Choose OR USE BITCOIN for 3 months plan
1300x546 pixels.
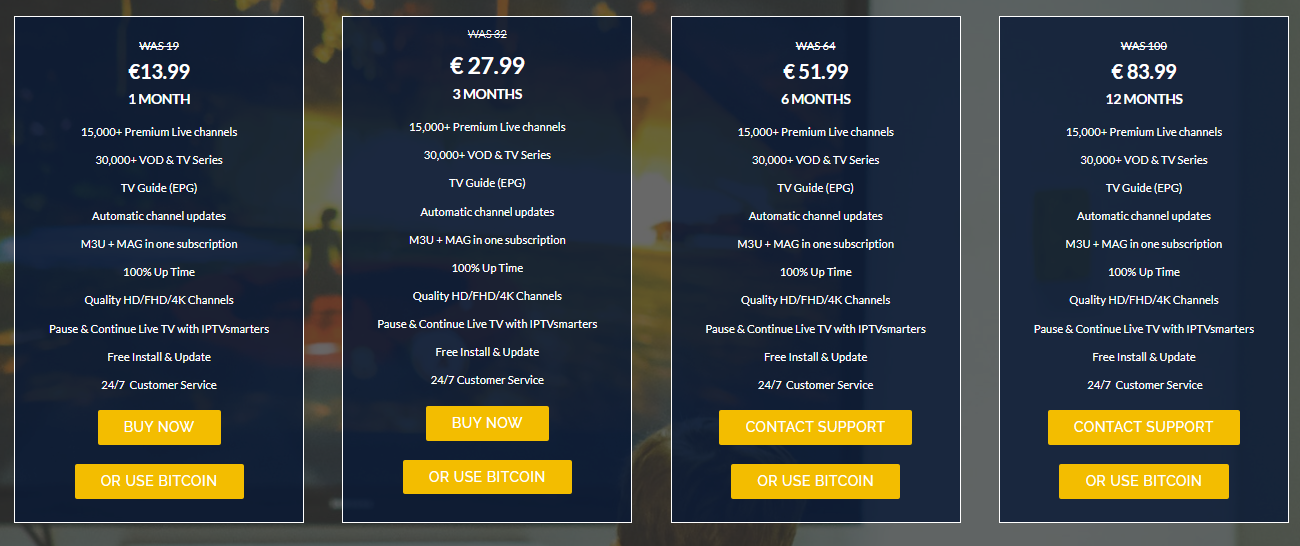tap(487, 477)
